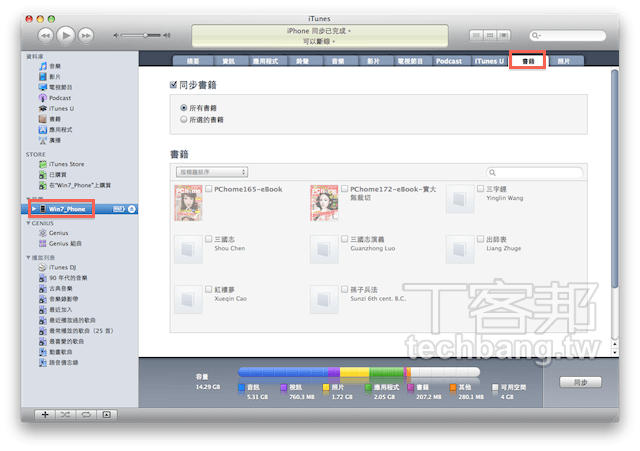Select 電視節目 TV shows in sidebar
The width and height of the screenshot is (640, 451).
(56, 87)
